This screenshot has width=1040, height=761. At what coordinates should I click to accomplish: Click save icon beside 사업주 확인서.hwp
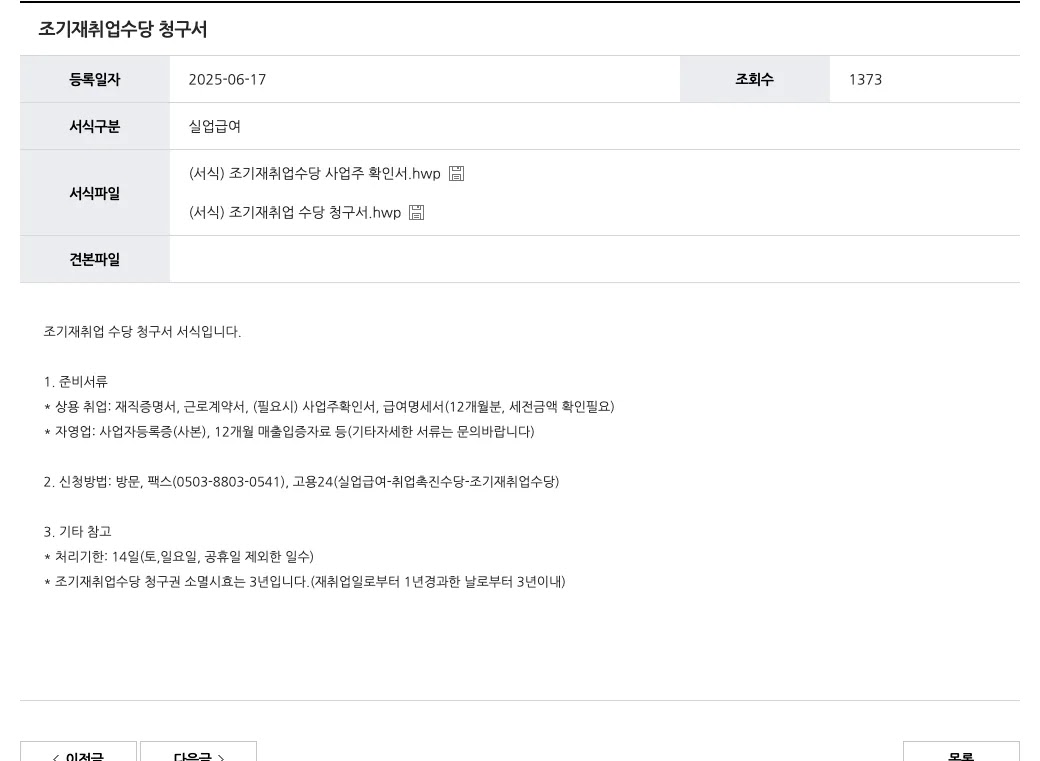click(x=456, y=174)
